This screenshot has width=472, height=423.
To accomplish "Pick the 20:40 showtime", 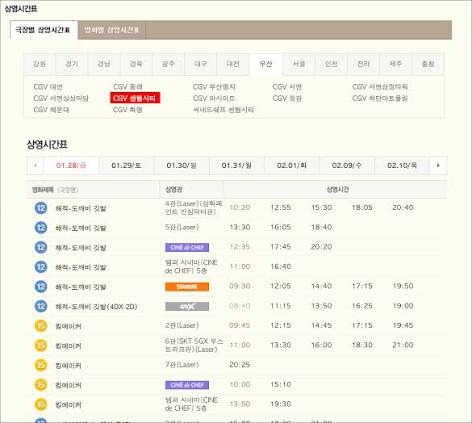I will tap(403, 208).
